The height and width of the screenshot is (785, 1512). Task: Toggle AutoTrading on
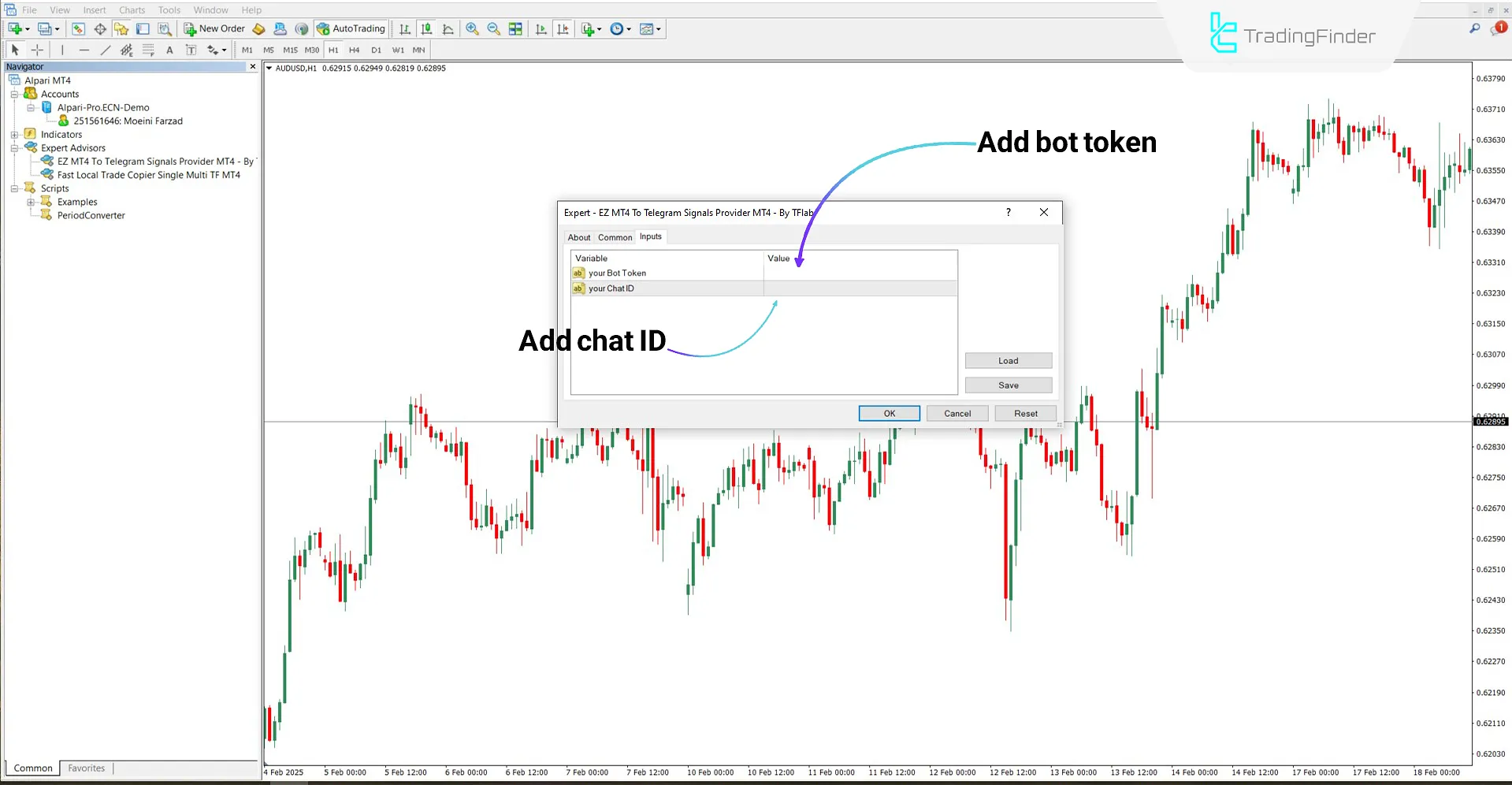tap(351, 28)
